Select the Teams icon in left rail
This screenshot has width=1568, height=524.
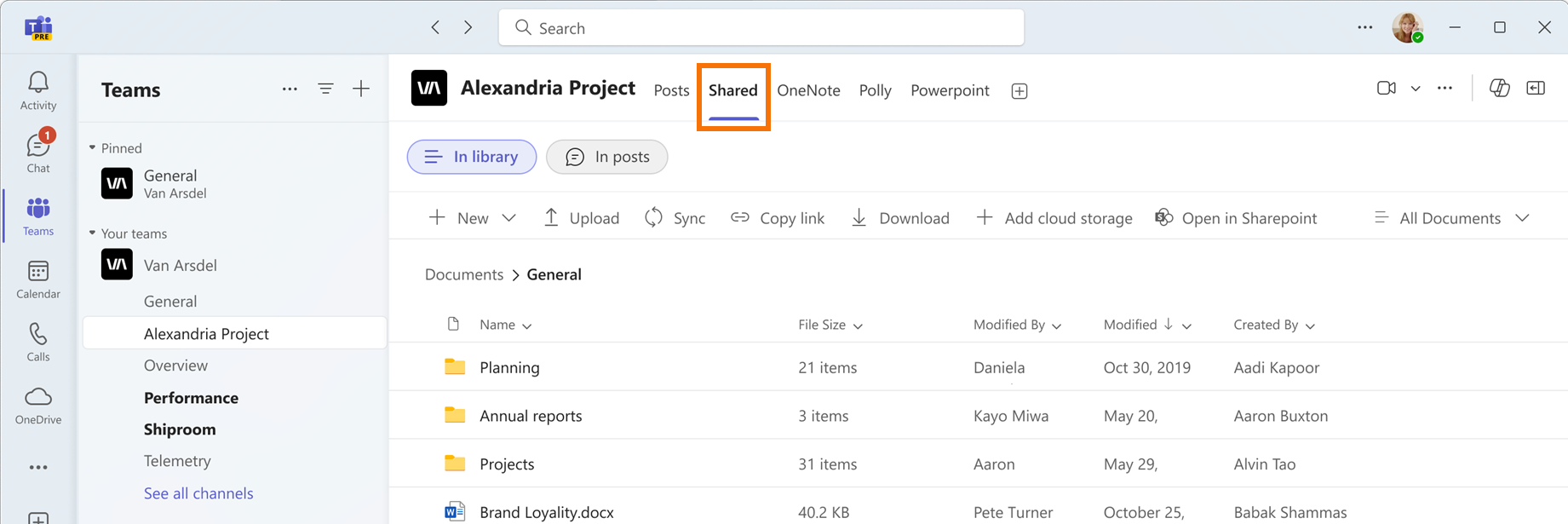(x=38, y=216)
